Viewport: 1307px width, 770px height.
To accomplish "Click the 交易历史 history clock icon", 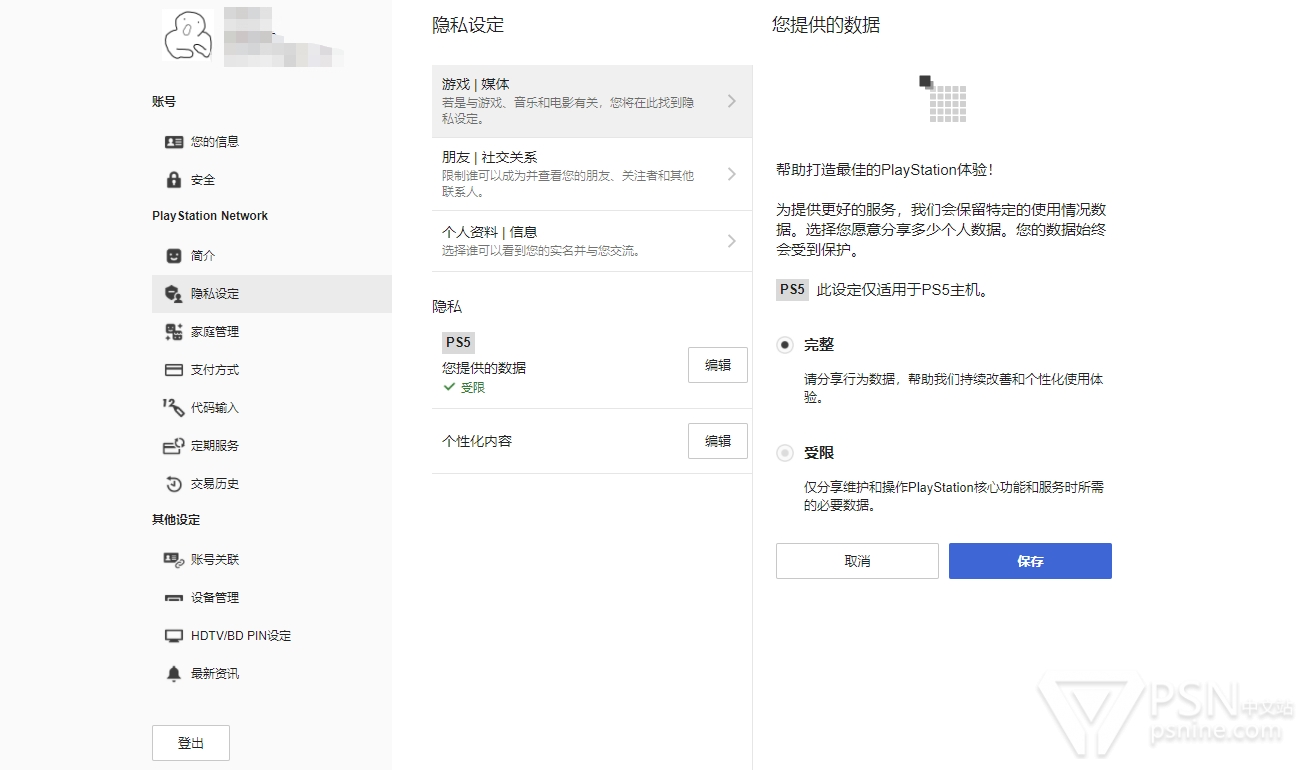I will click(174, 484).
